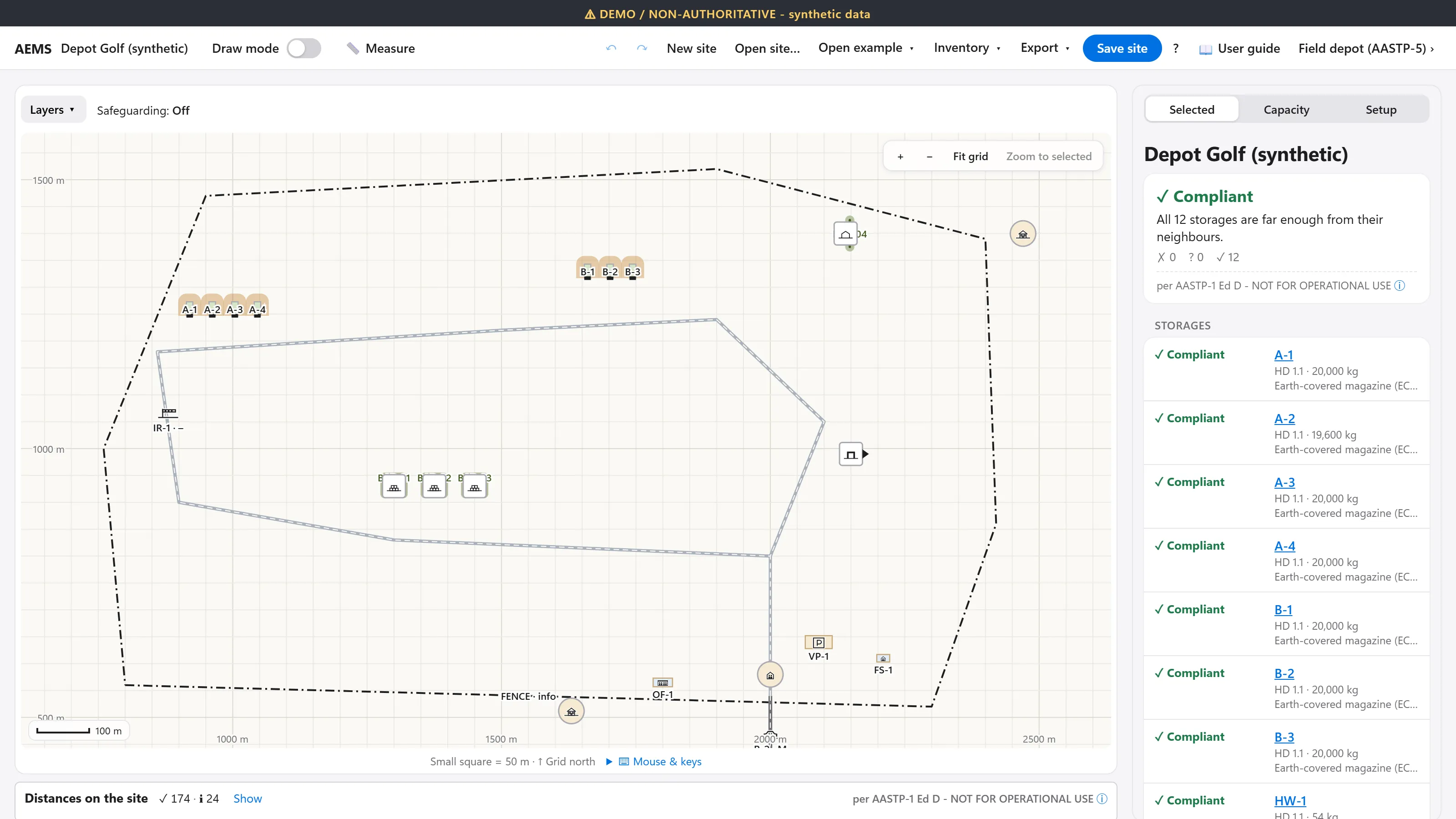This screenshot has height=819, width=1456.
Task: Select the Measure ruler tool
Action: point(380,48)
